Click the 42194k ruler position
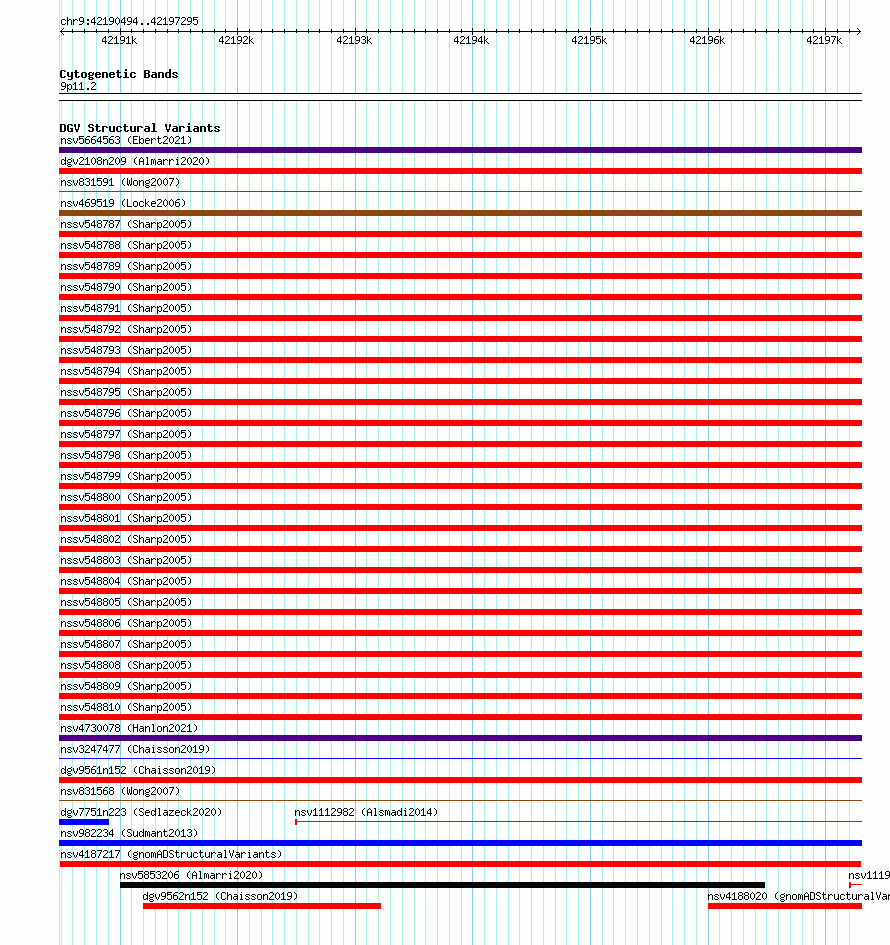This screenshot has width=890, height=945. (x=471, y=40)
